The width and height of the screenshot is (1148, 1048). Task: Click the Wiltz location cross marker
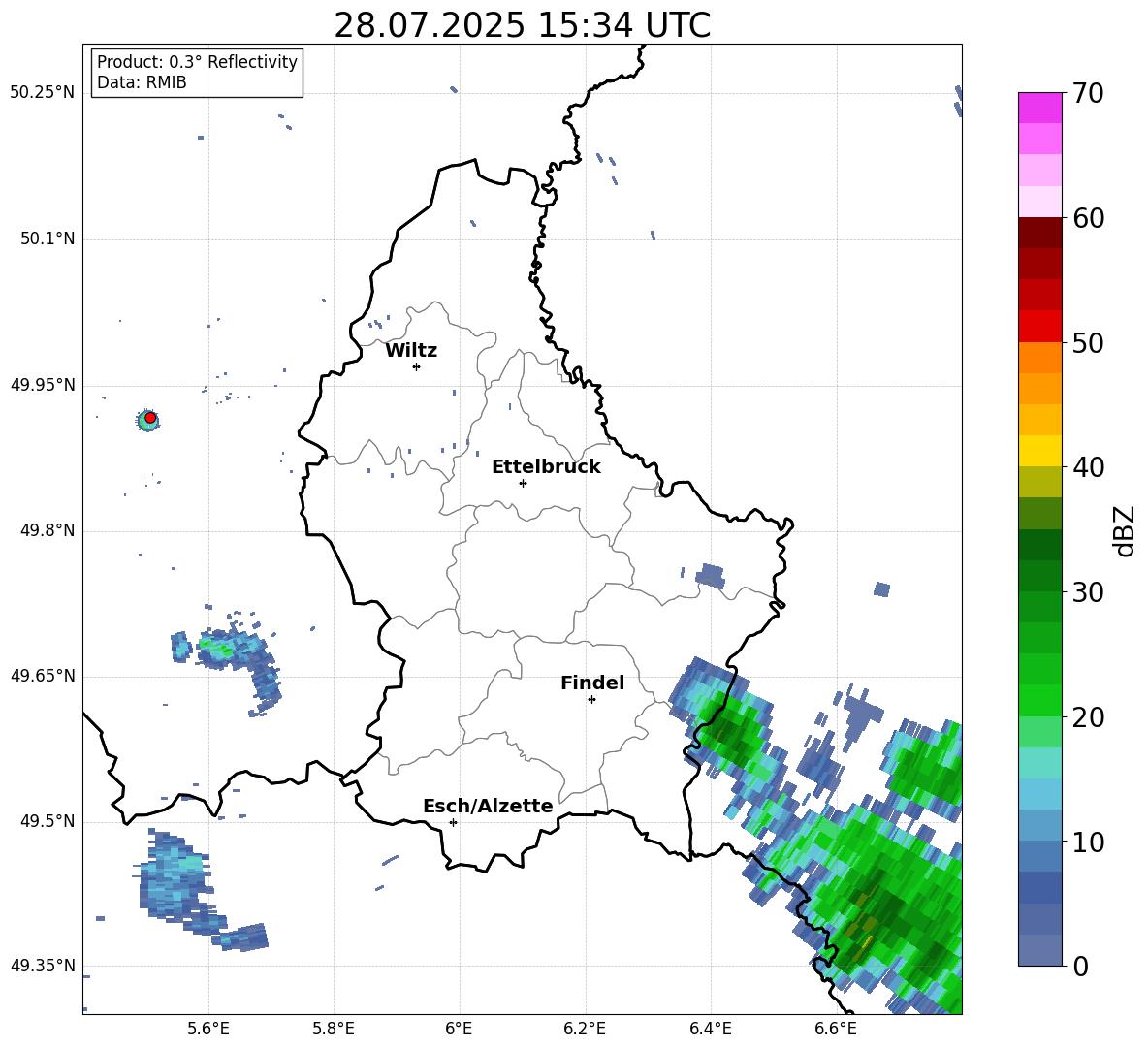click(416, 366)
